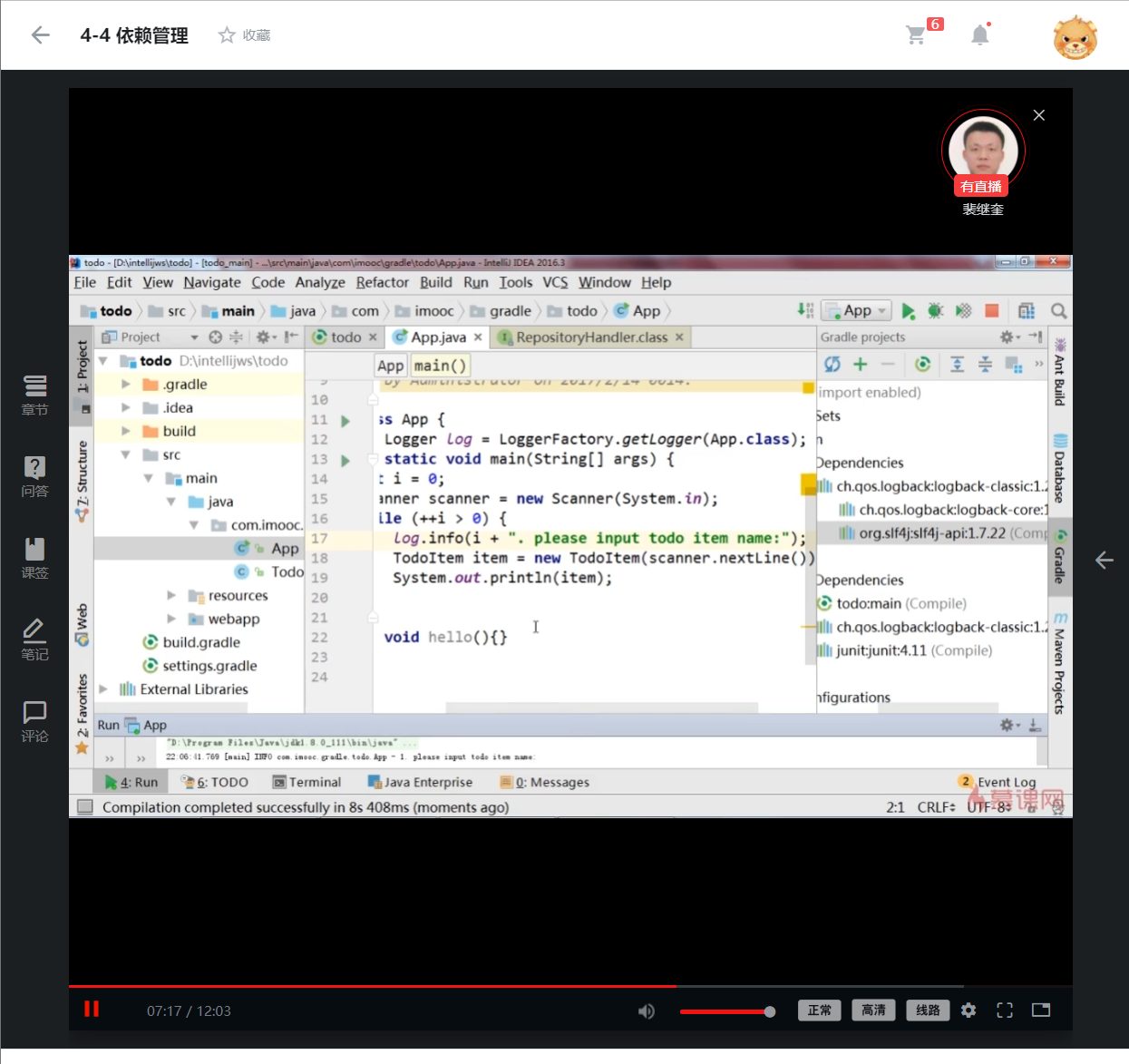
Task: Open the Terminal tool window
Action: [x=307, y=782]
